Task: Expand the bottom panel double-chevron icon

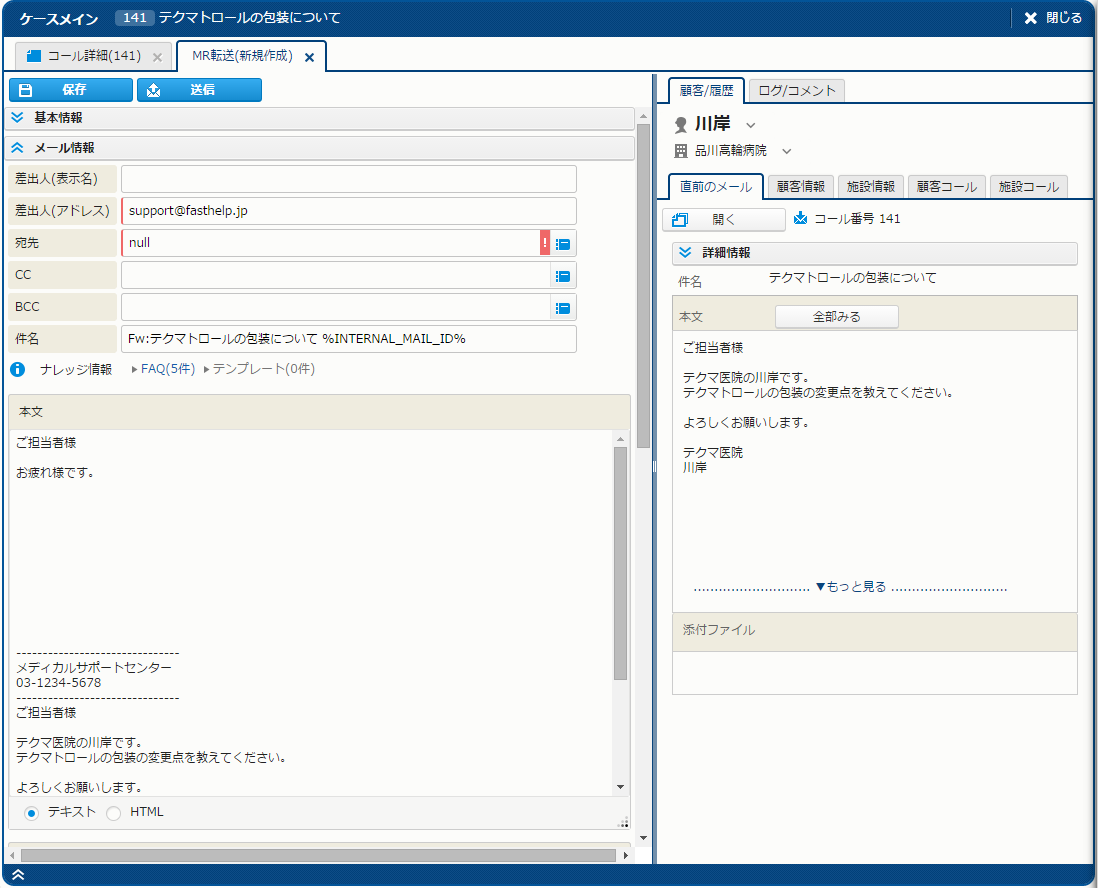Action: coord(18,875)
